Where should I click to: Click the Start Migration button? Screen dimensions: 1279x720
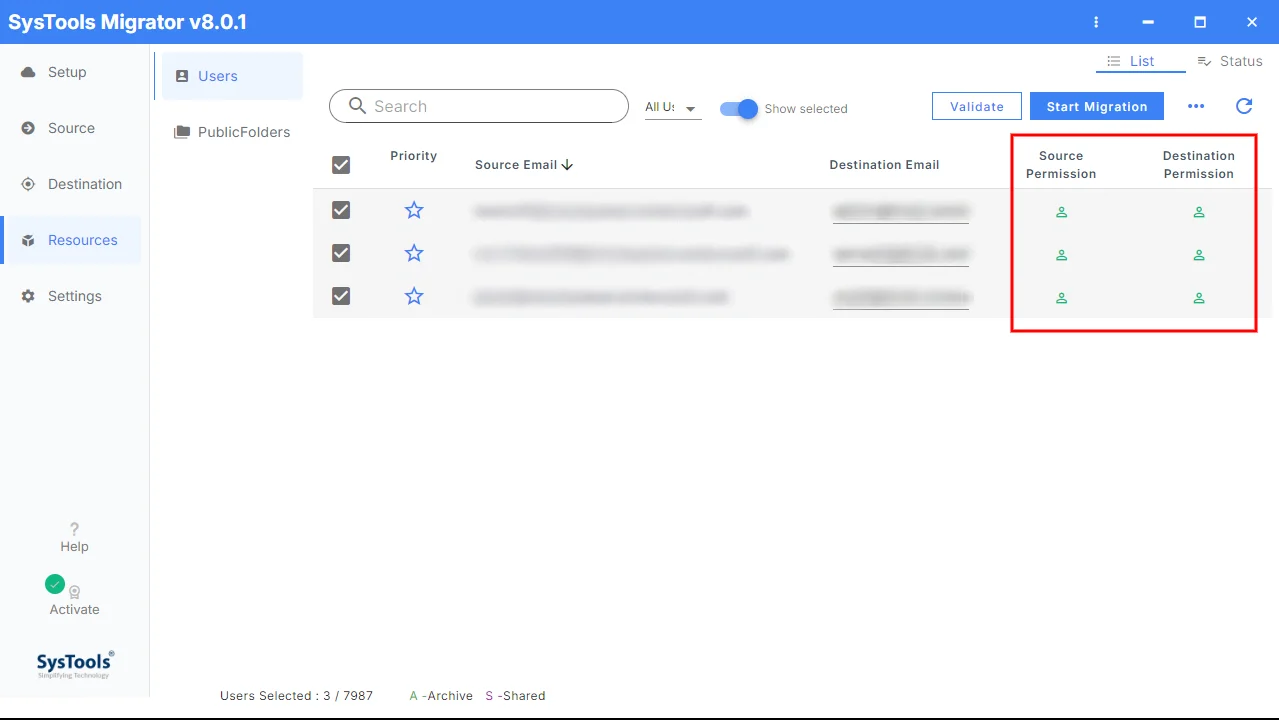pos(1097,106)
